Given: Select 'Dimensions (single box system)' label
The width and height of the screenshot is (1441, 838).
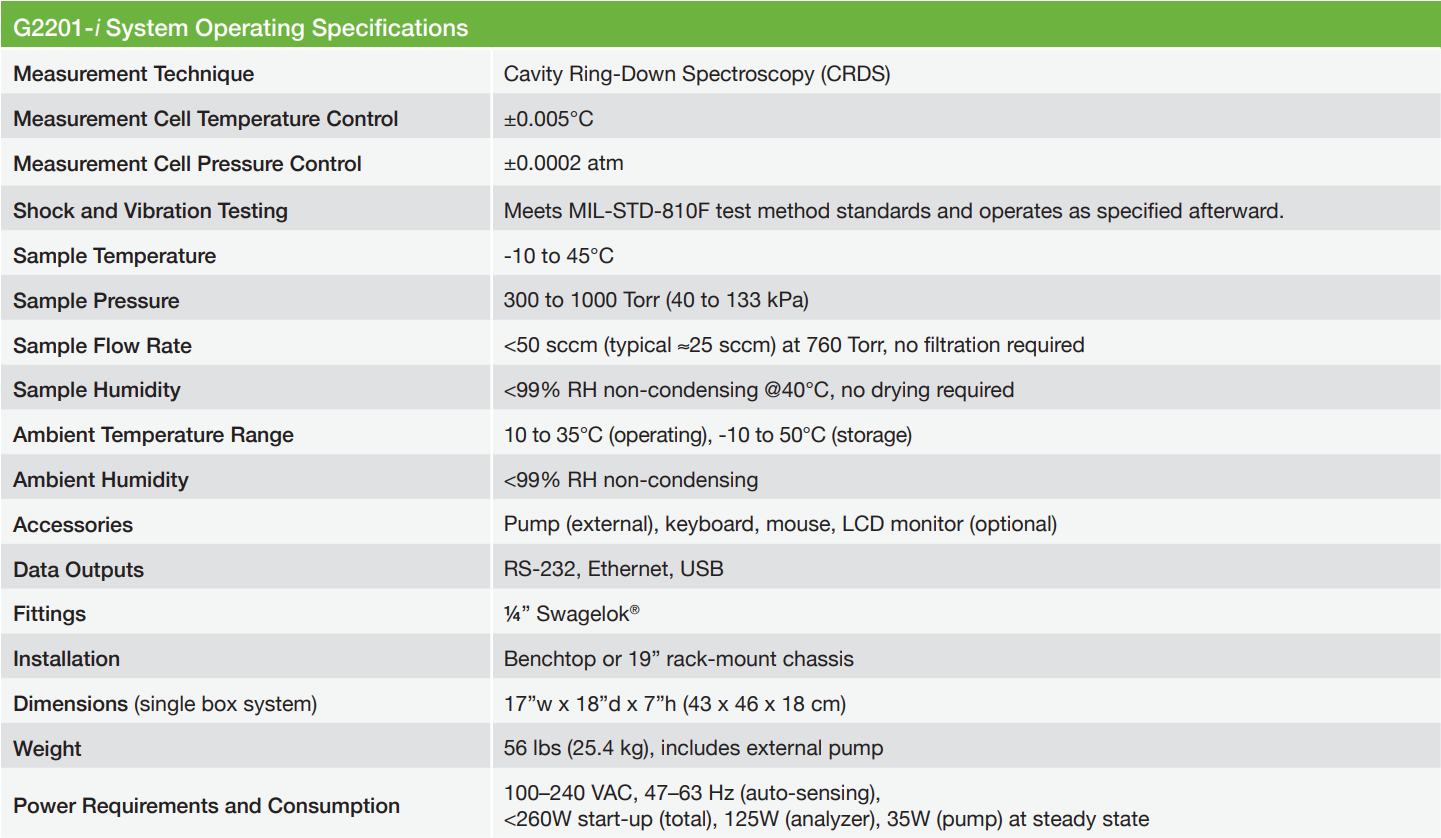Looking at the screenshot, I should [x=165, y=704].
